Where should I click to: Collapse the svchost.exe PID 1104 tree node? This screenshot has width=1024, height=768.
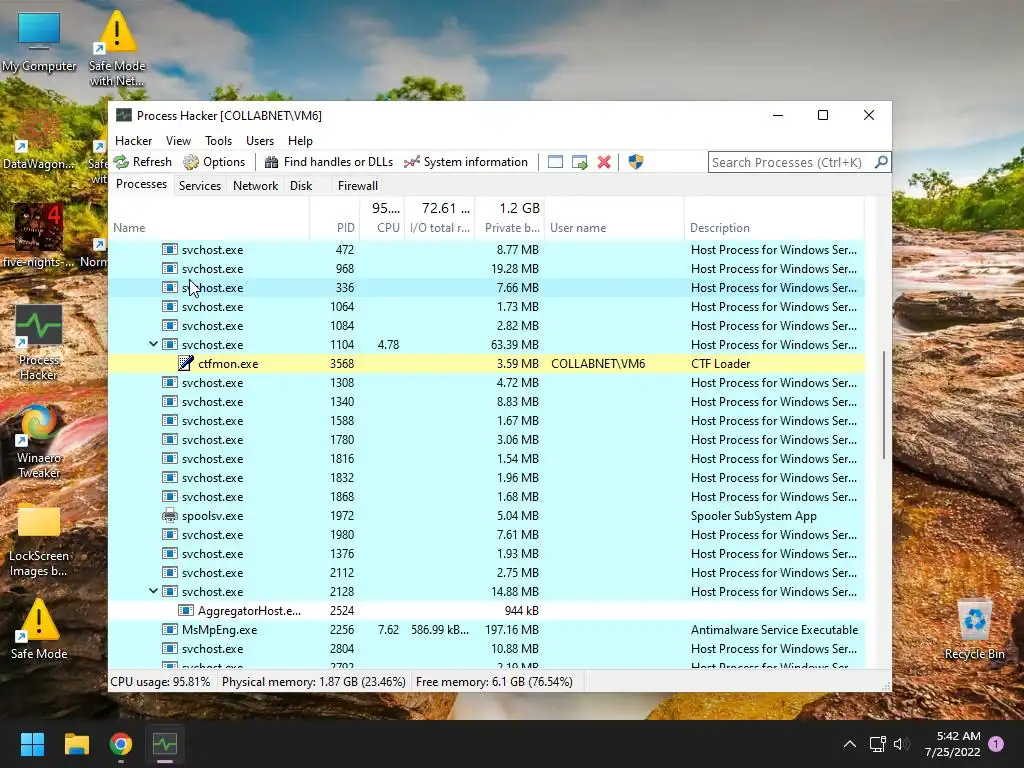[x=153, y=344]
